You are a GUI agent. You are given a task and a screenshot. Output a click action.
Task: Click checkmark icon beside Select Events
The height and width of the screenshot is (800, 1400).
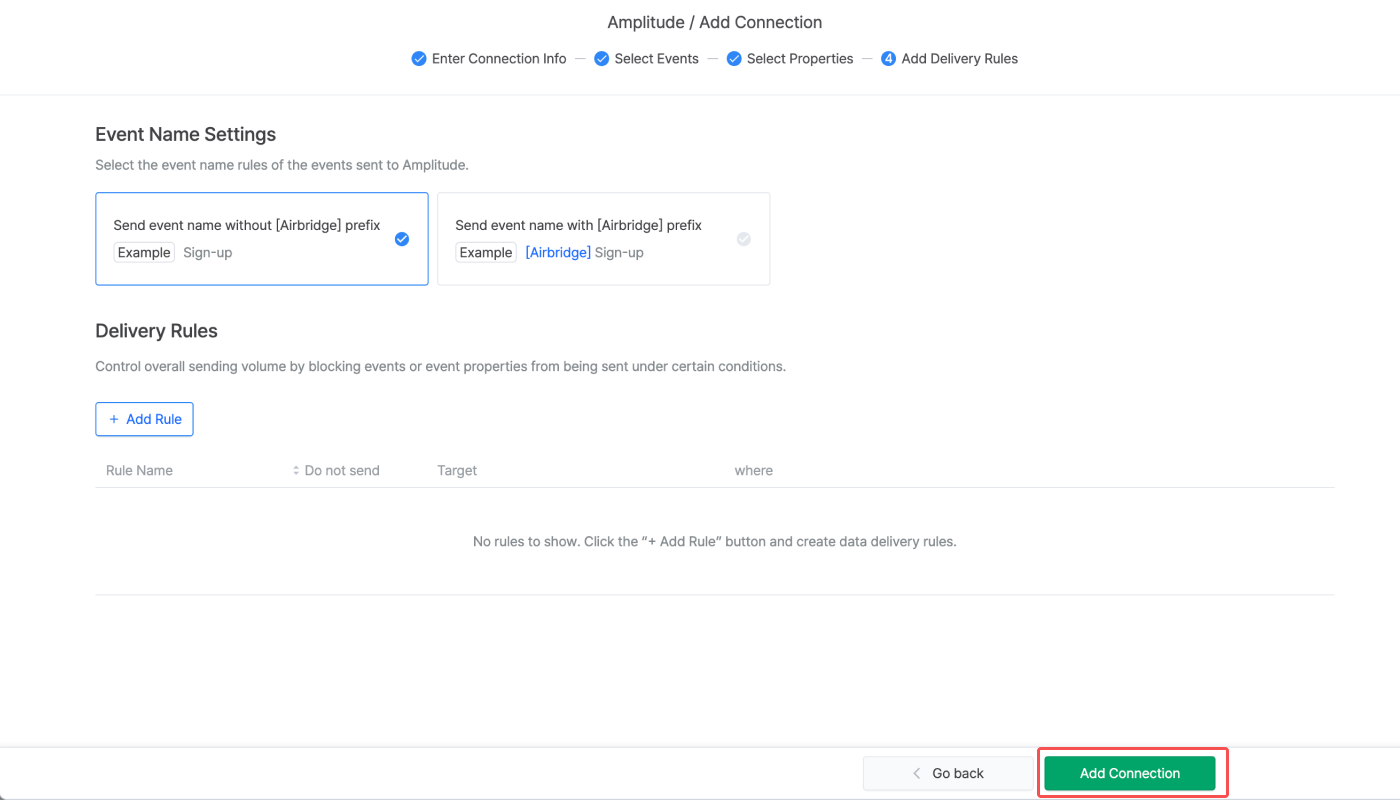602,59
